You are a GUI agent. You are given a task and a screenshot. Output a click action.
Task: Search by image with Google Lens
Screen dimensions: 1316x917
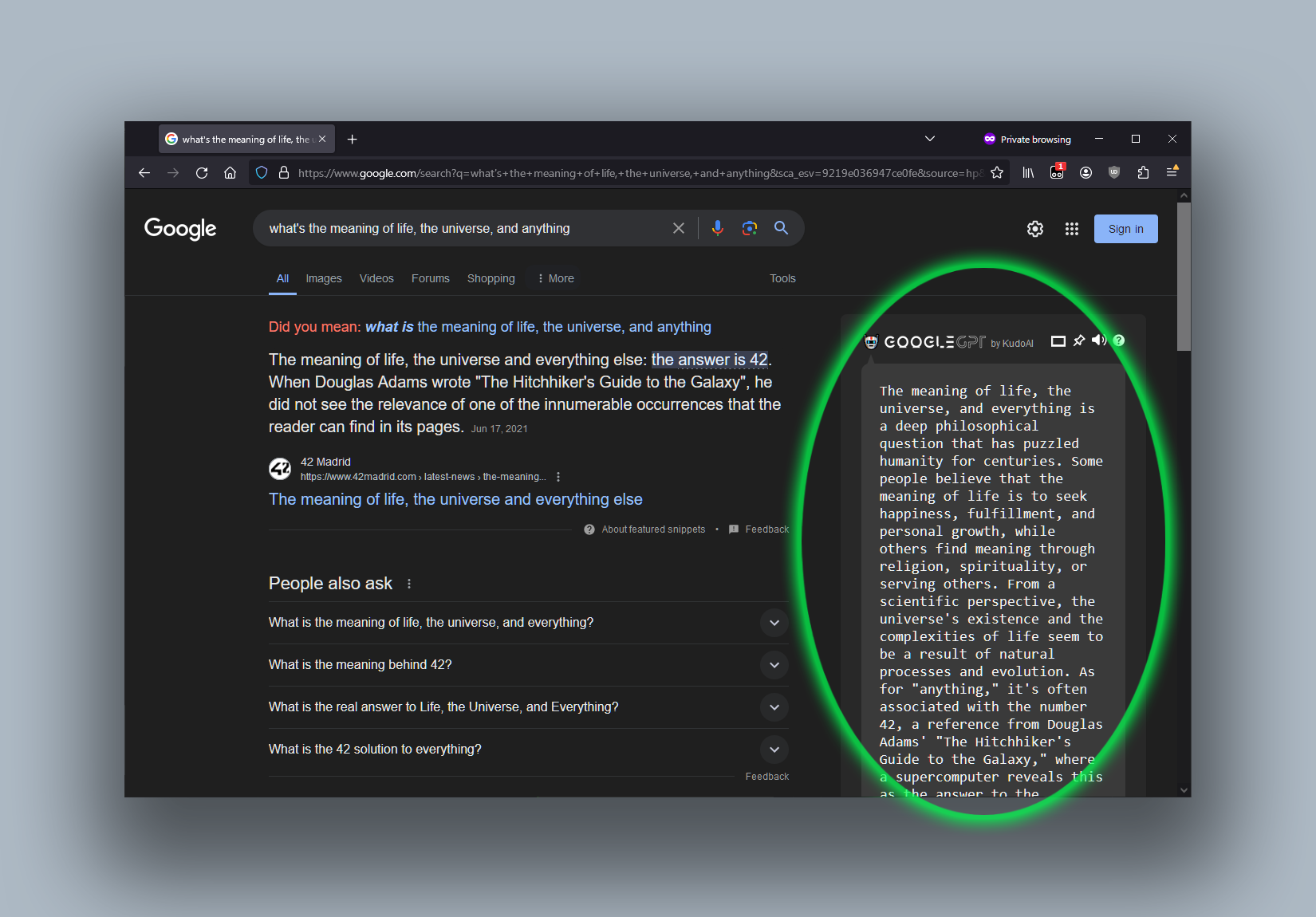coord(750,228)
